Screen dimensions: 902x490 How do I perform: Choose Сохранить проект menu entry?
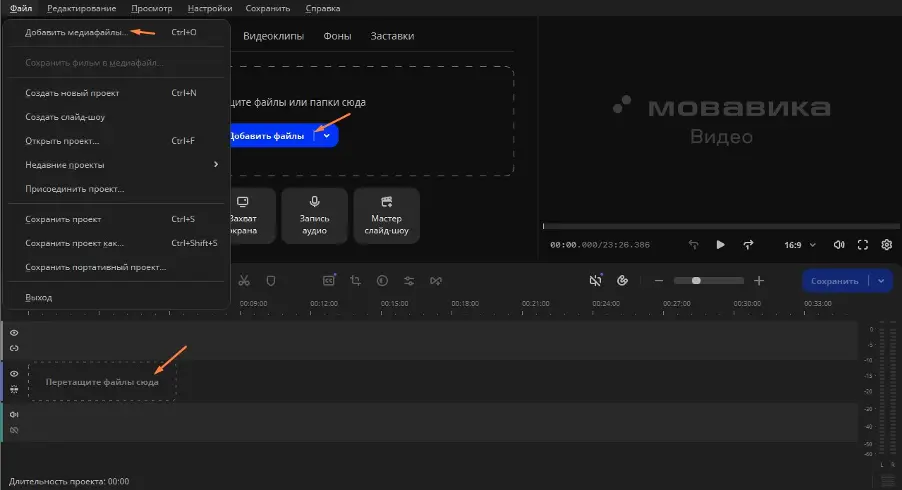coord(116,219)
